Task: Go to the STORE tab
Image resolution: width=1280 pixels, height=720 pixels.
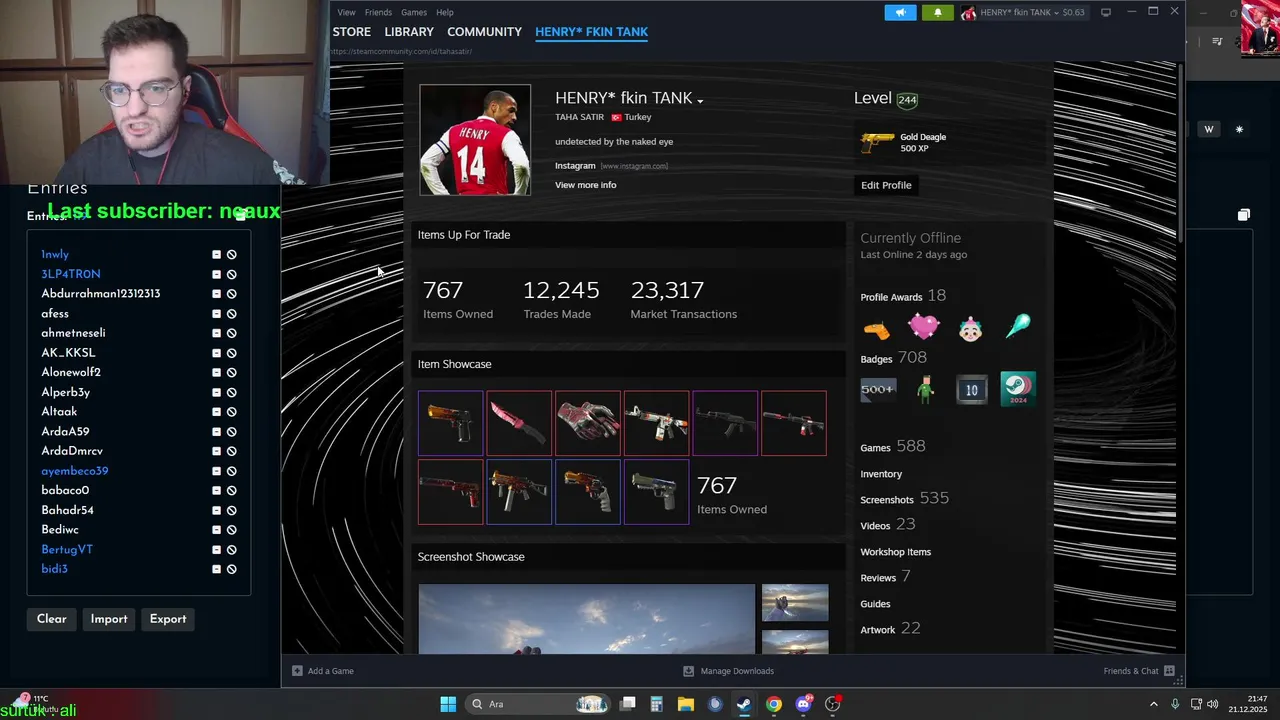Action: (352, 32)
